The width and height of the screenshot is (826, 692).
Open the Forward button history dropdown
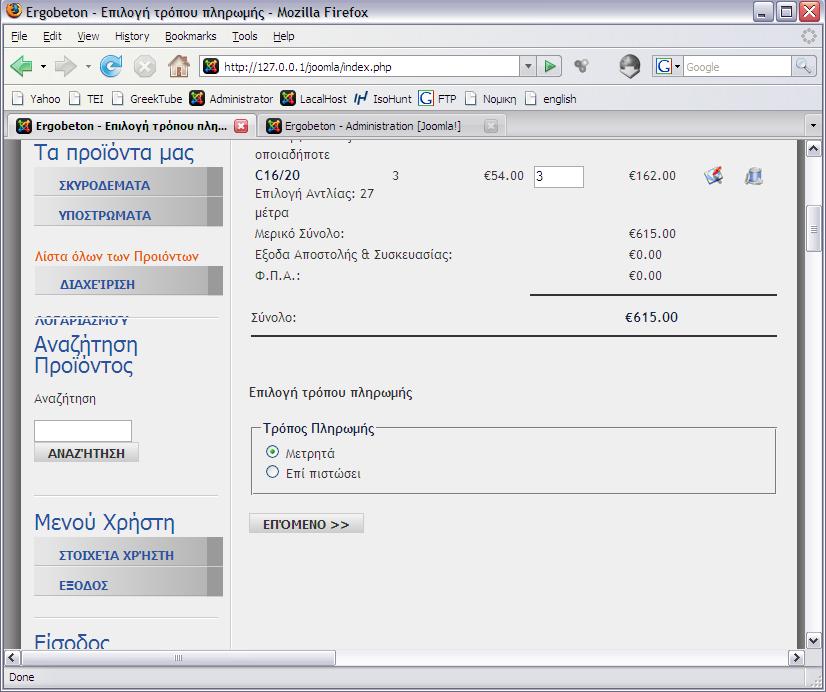[88, 67]
